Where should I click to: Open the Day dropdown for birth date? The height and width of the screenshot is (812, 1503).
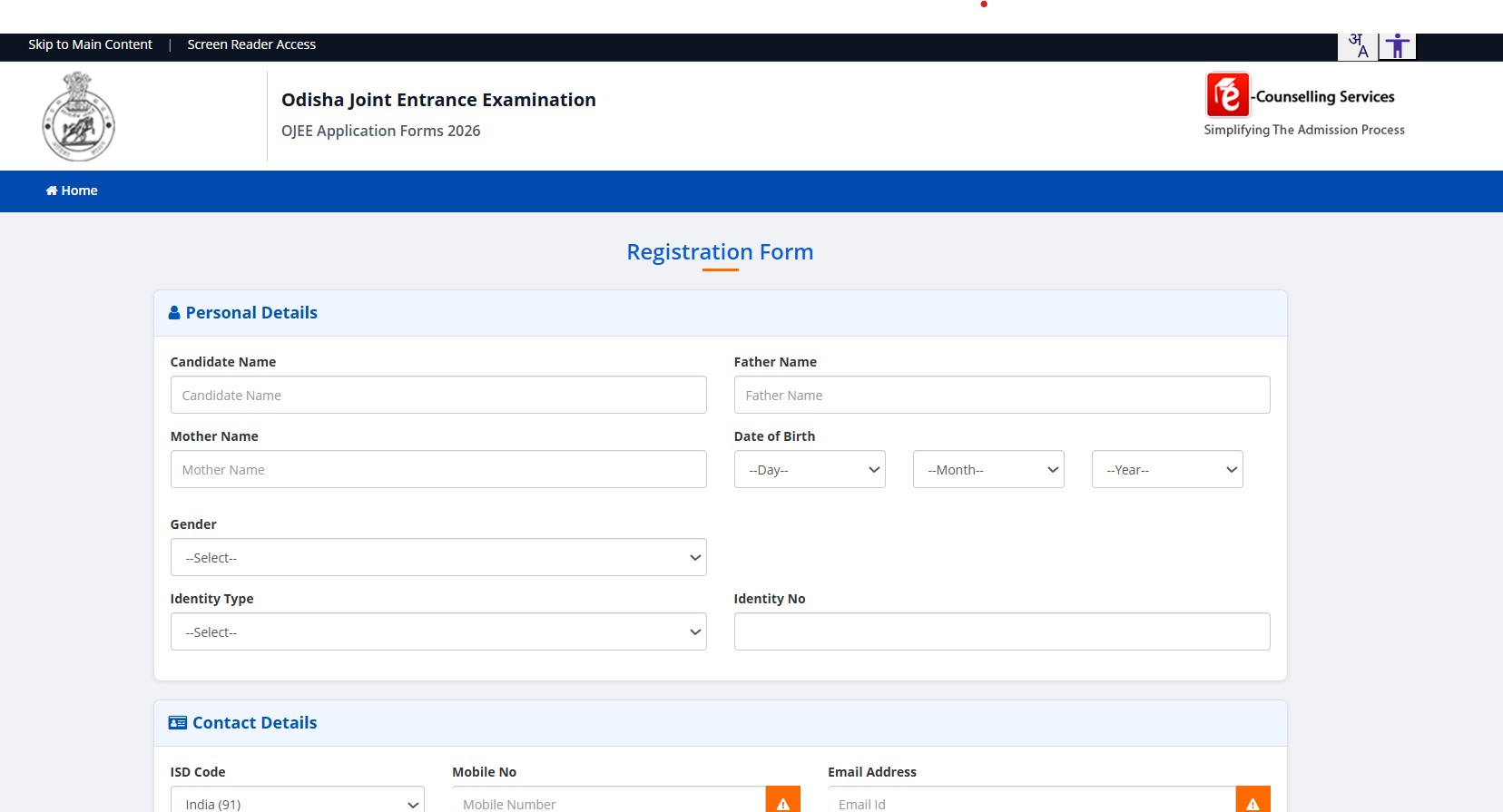click(x=809, y=470)
